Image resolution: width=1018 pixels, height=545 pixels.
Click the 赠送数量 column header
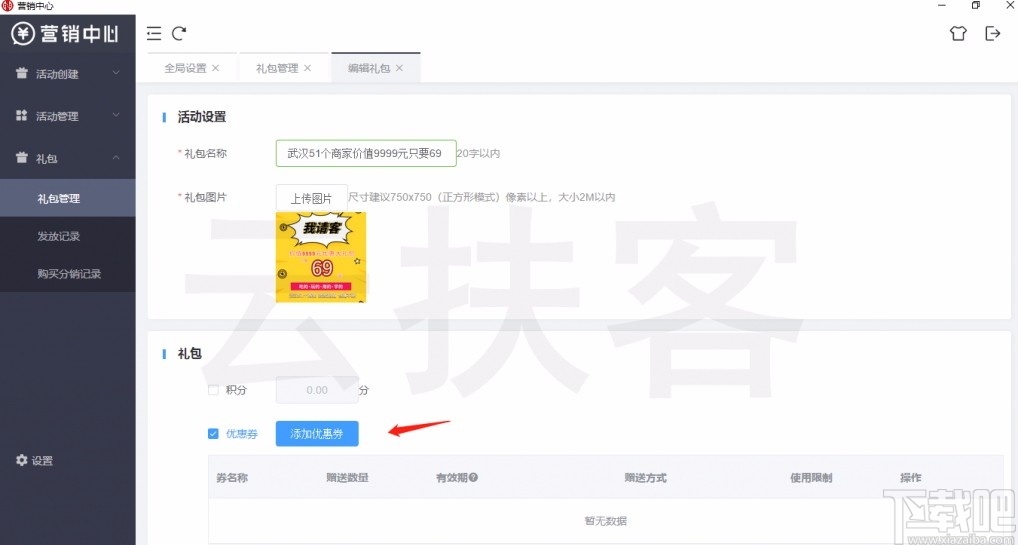347,477
